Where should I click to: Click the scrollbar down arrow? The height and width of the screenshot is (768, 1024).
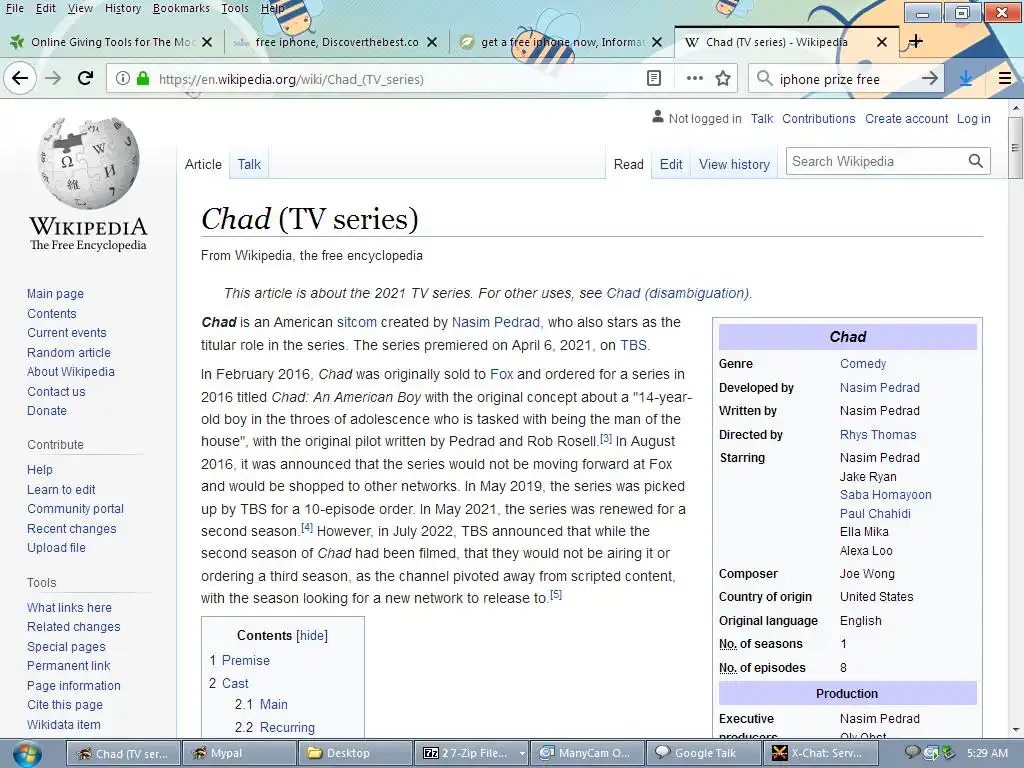pos(1015,729)
